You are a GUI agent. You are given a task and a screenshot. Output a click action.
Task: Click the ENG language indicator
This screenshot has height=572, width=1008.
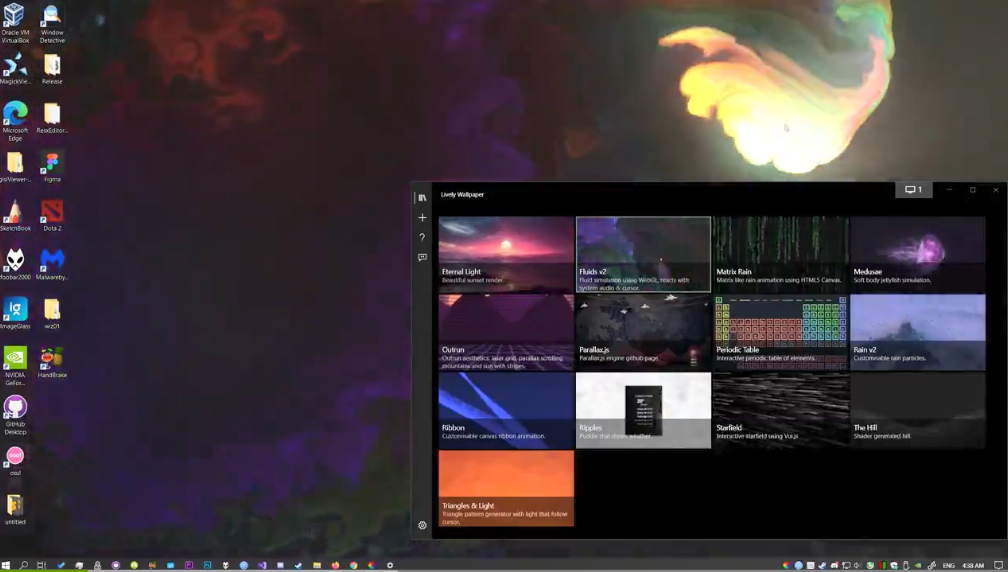949,566
